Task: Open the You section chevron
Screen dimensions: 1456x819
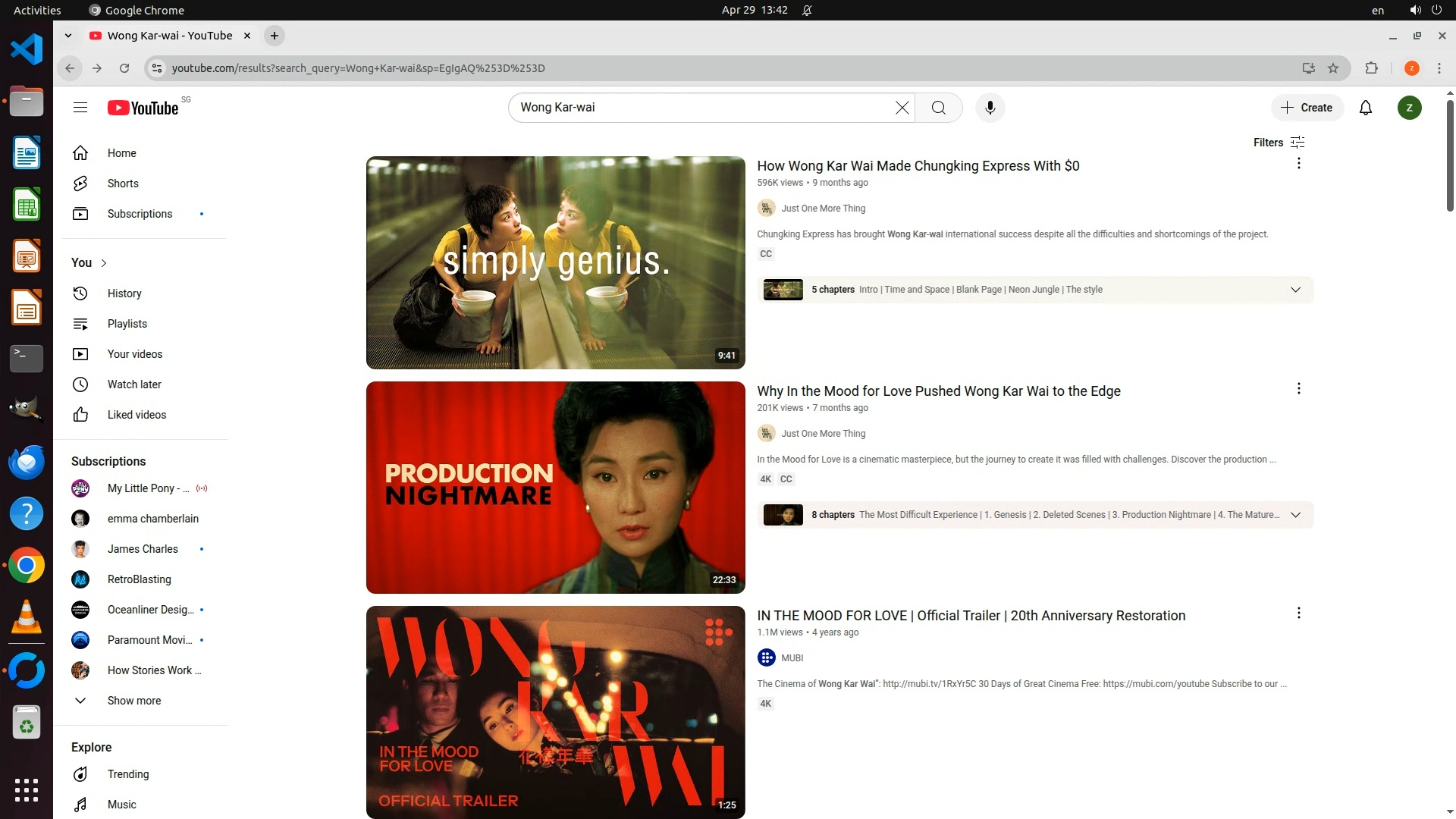Action: click(104, 263)
